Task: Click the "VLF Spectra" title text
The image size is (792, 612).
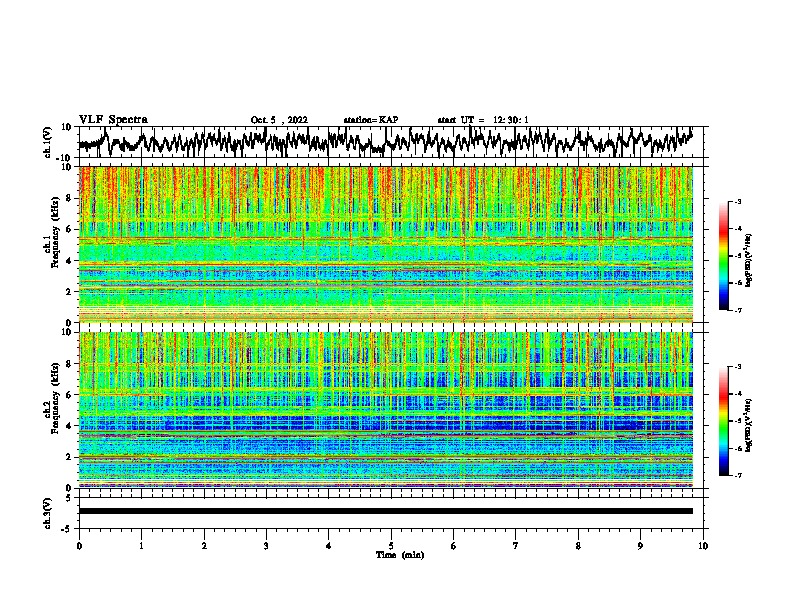Action: (113, 120)
